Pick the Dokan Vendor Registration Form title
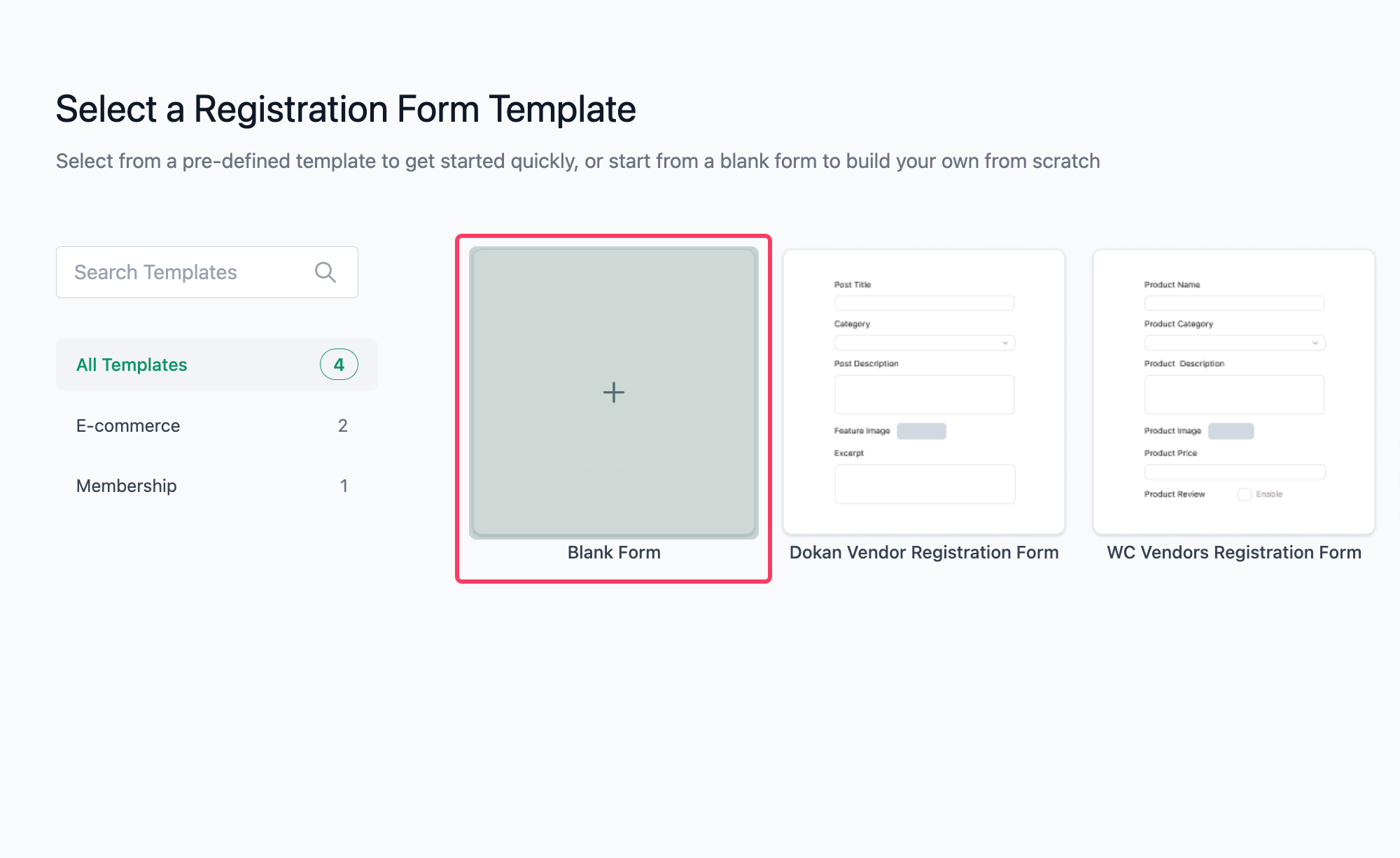This screenshot has width=1400, height=858. (924, 552)
